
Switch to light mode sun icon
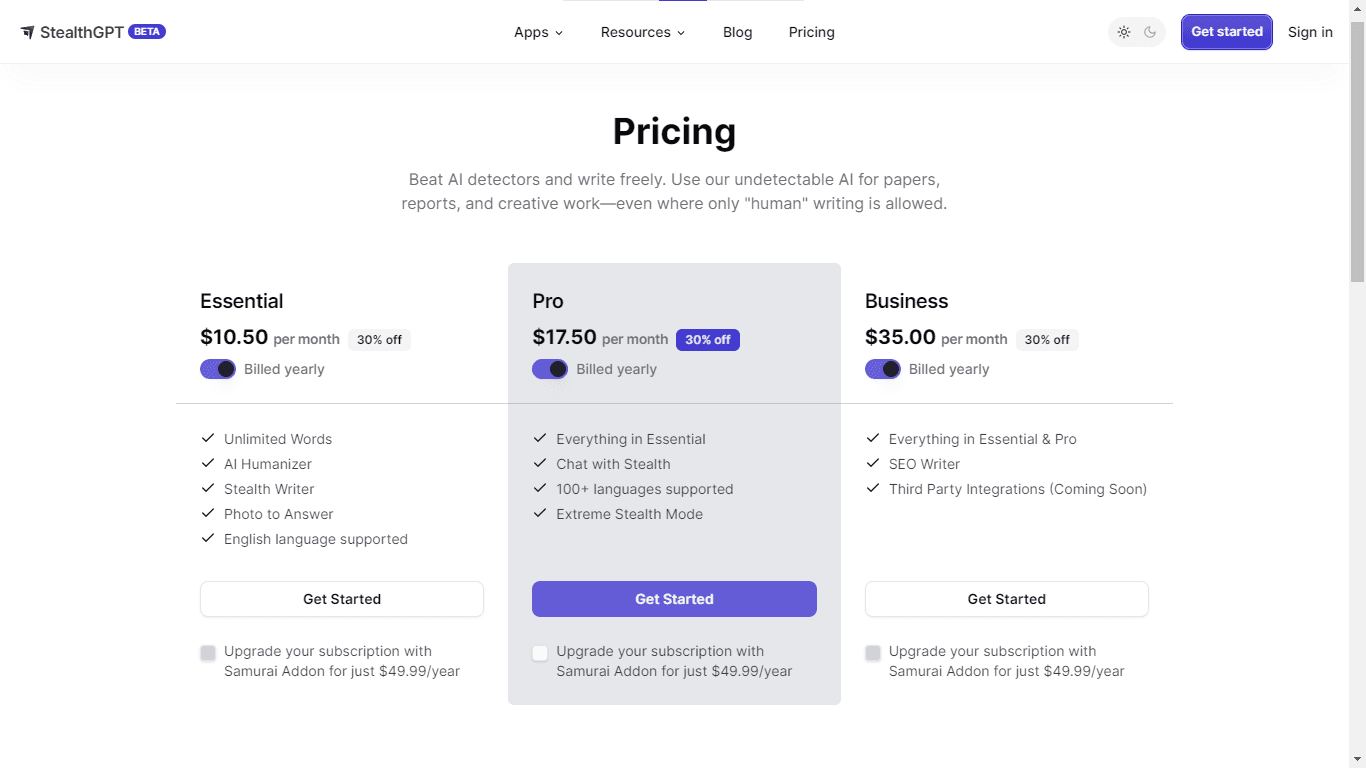tap(1124, 32)
